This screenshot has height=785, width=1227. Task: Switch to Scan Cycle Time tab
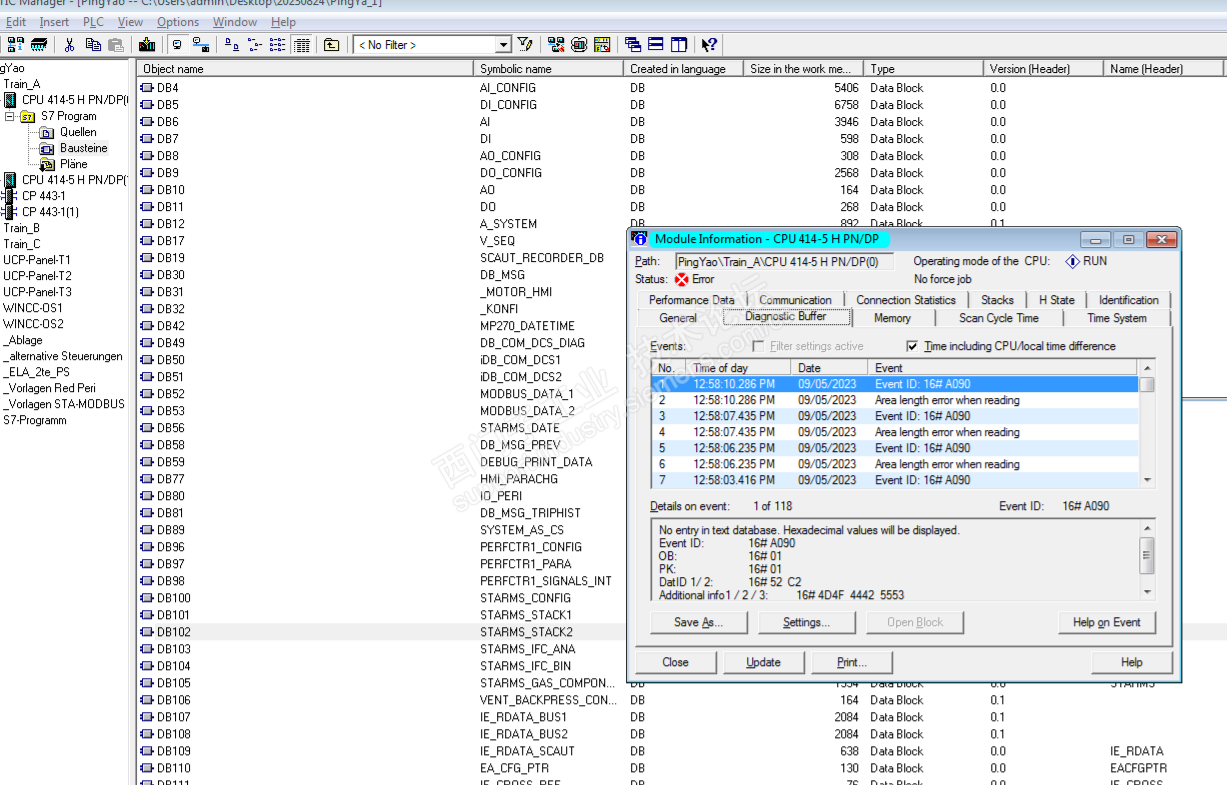tap(998, 318)
